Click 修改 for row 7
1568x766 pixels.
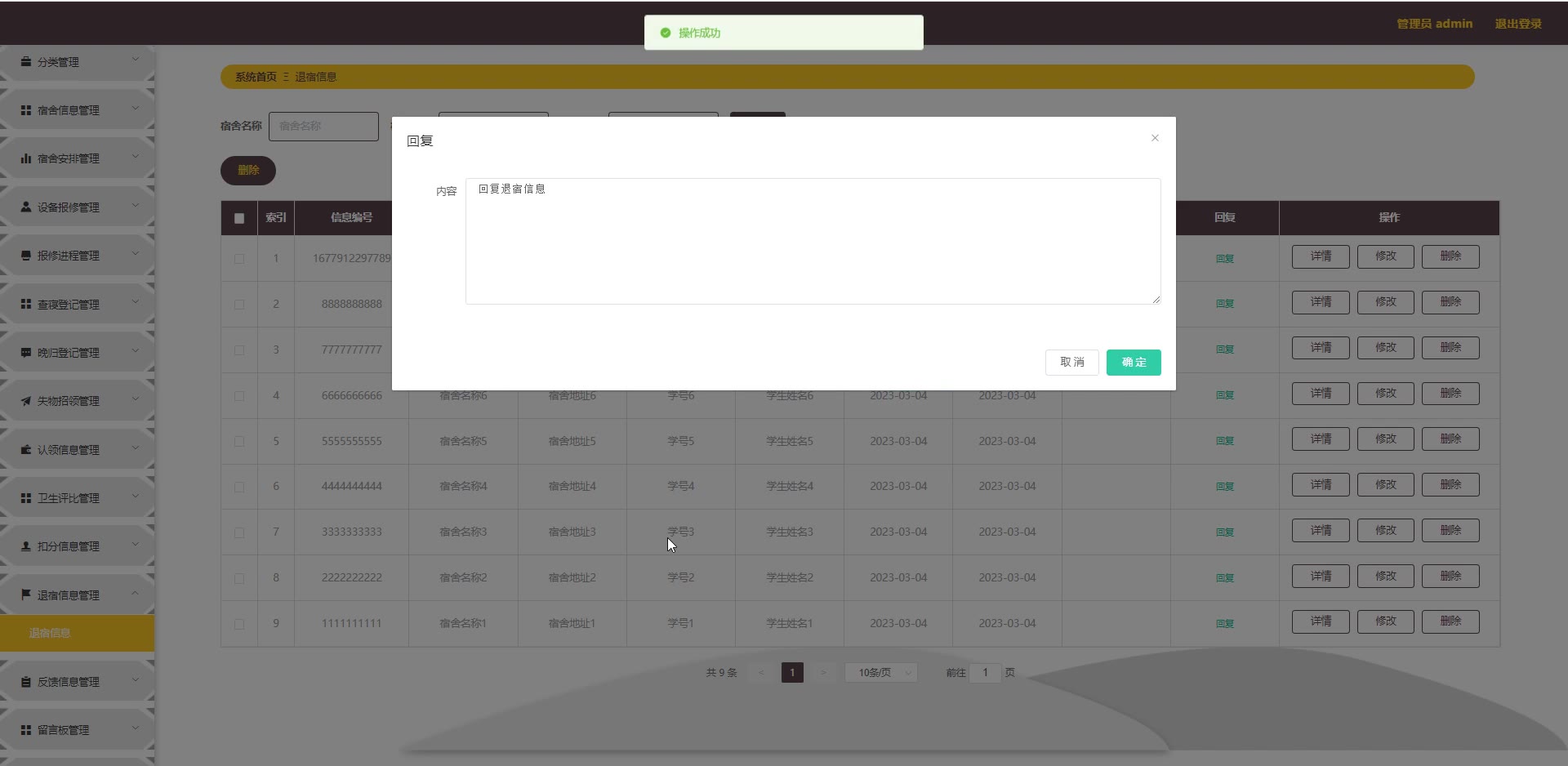coord(1386,531)
